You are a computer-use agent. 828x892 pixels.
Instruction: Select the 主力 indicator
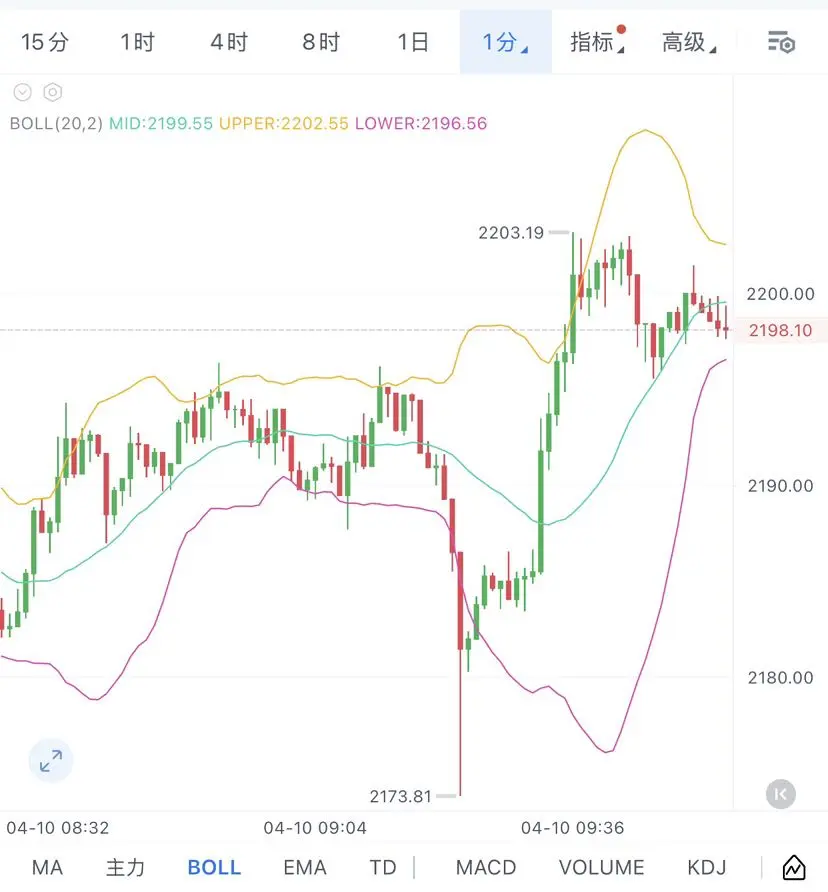(125, 868)
